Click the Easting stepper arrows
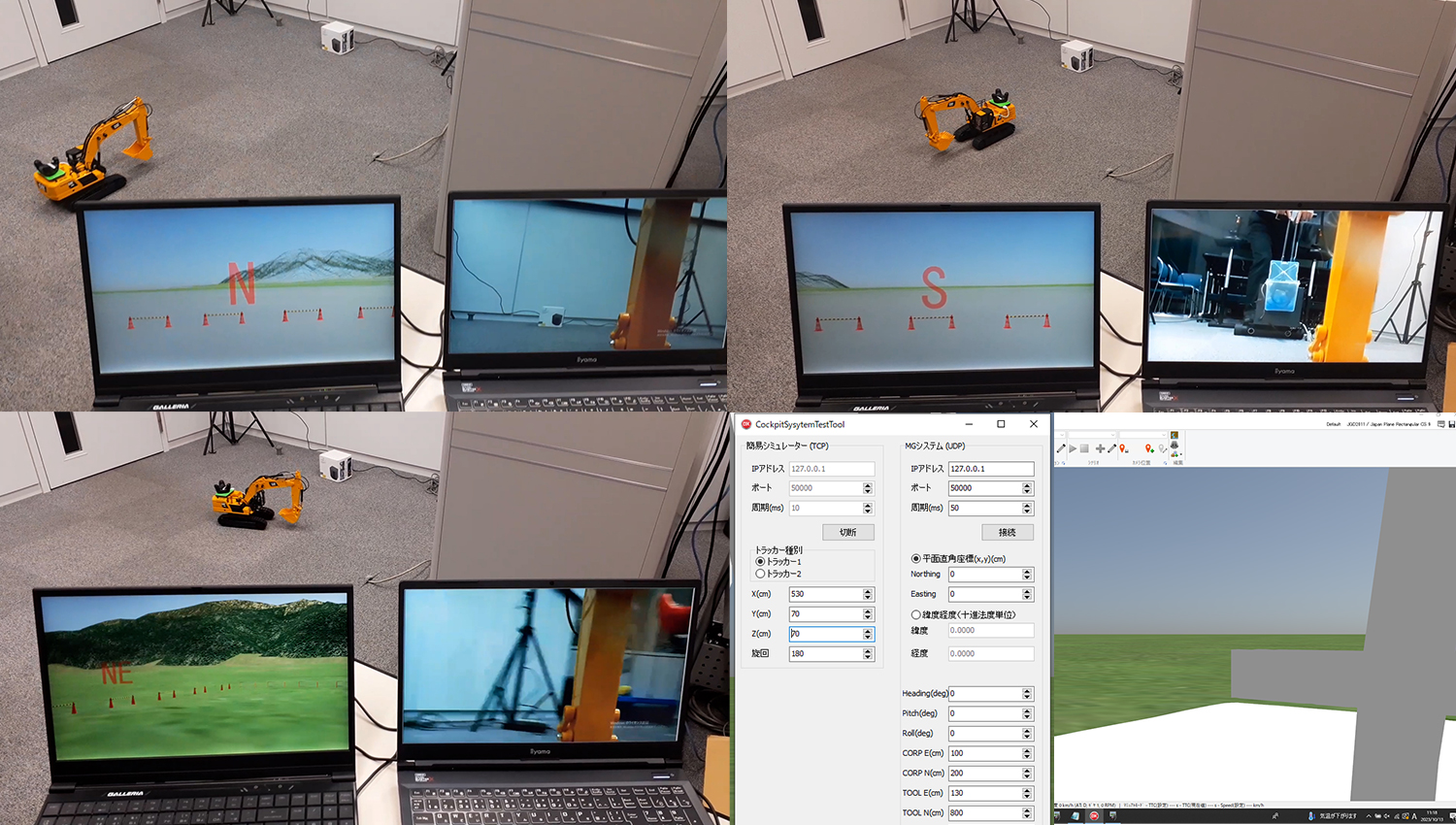 point(1027,594)
